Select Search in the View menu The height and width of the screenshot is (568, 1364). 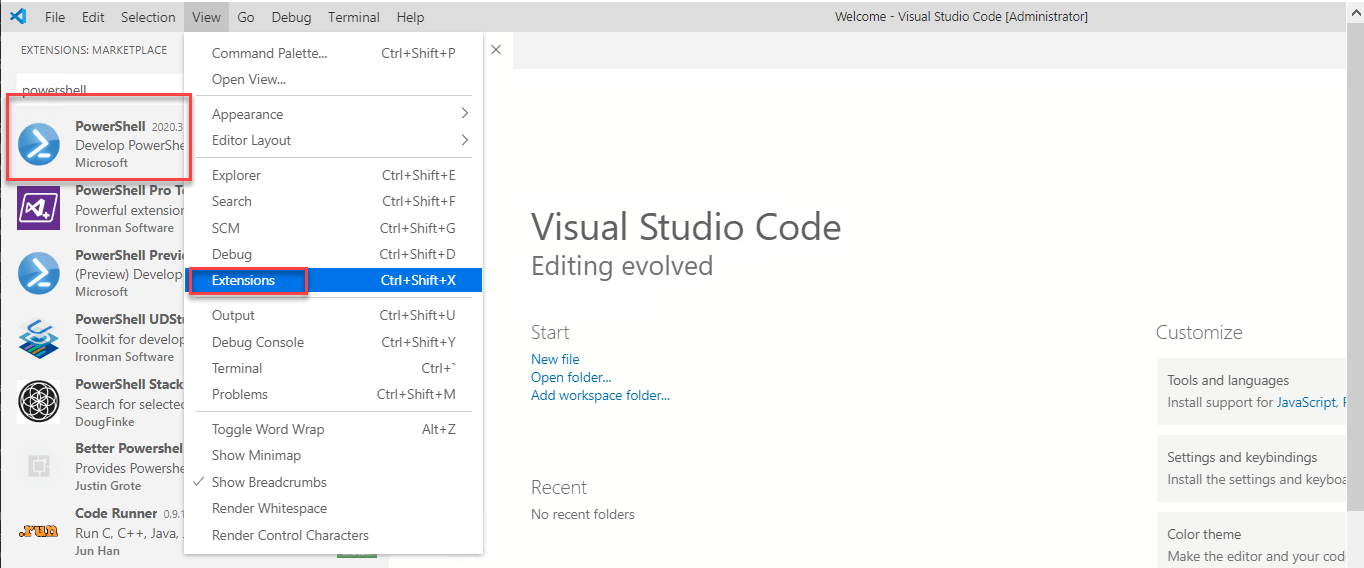pos(333,201)
